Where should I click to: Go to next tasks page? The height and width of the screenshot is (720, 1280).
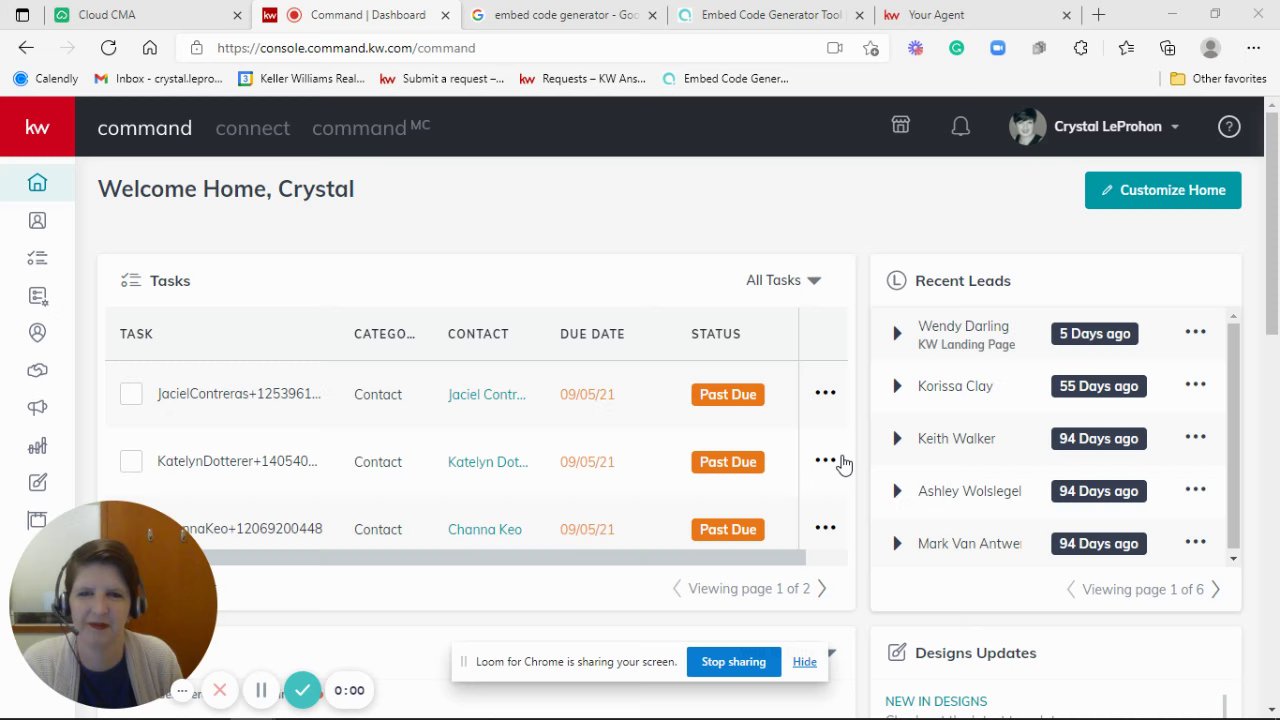822,589
